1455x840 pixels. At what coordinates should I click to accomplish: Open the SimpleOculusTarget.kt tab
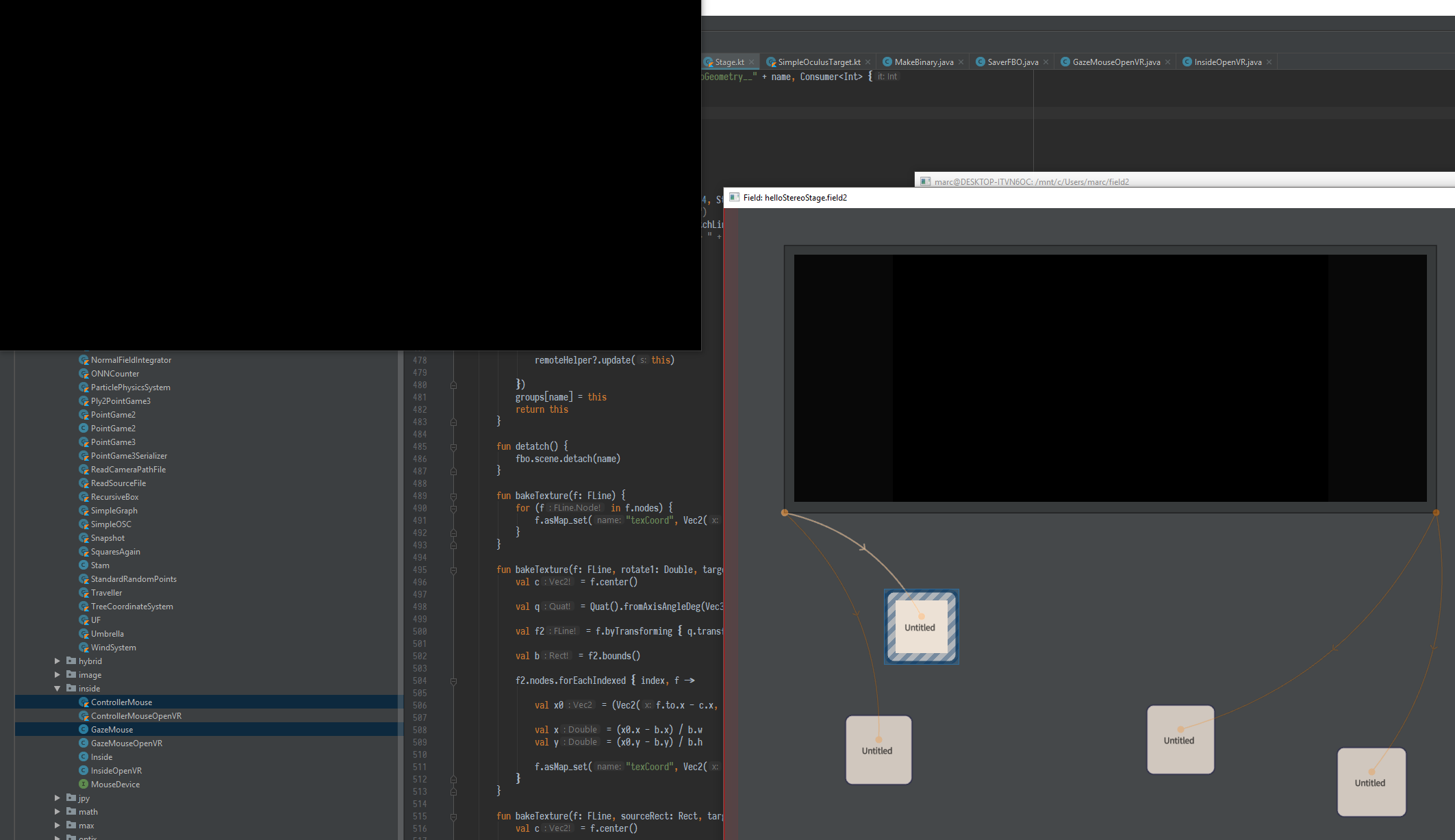pos(818,62)
